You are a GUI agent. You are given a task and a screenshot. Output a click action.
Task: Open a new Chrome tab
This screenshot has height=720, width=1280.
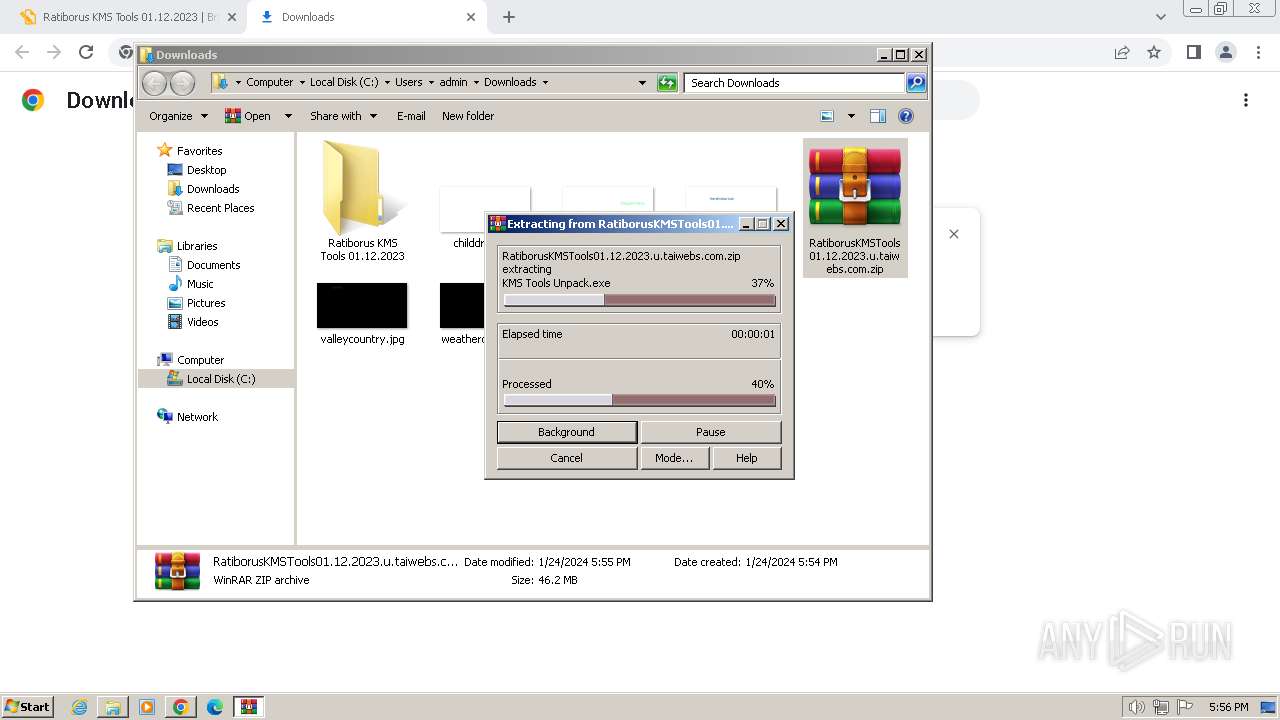click(509, 17)
